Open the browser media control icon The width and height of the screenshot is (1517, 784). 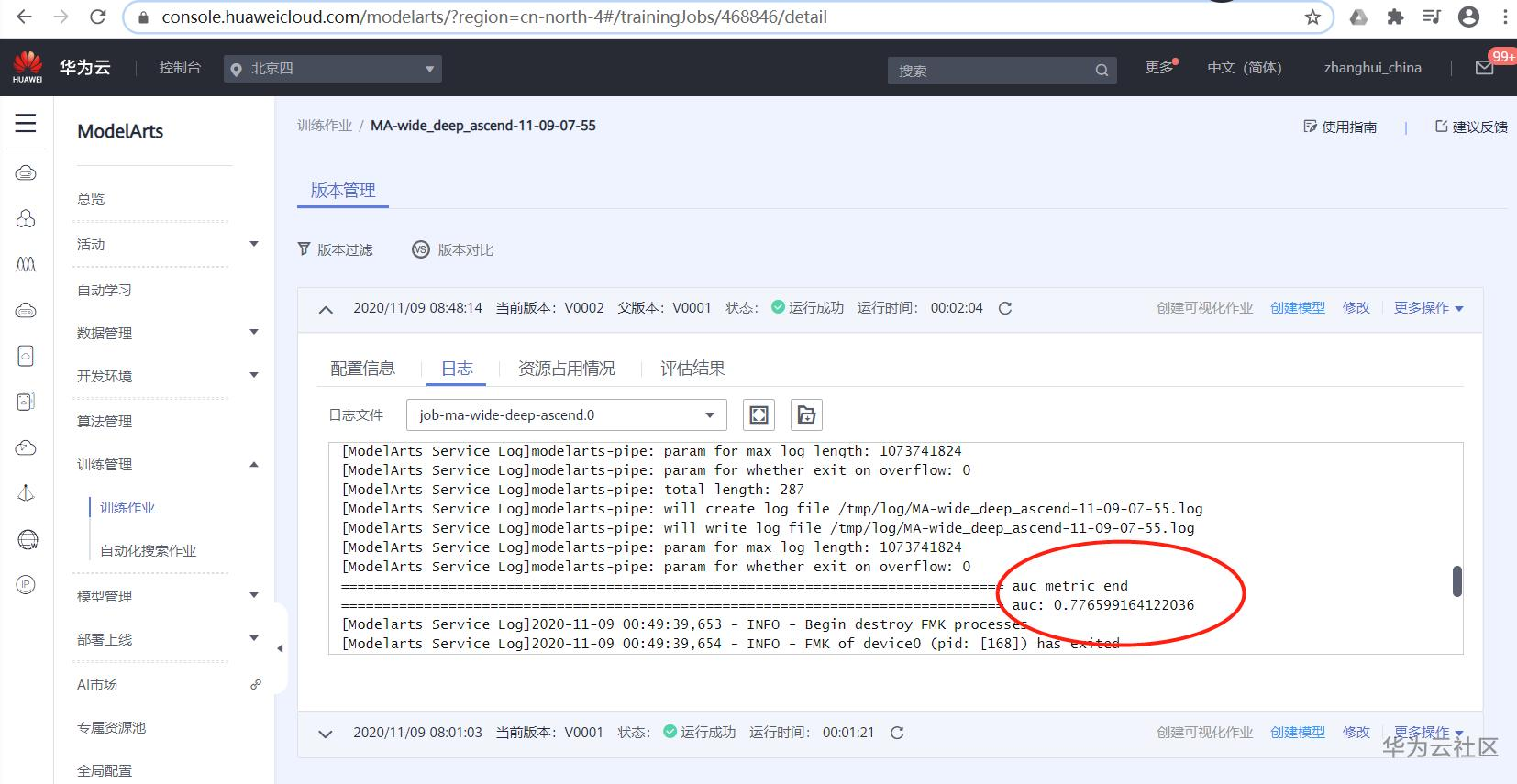point(1432,17)
